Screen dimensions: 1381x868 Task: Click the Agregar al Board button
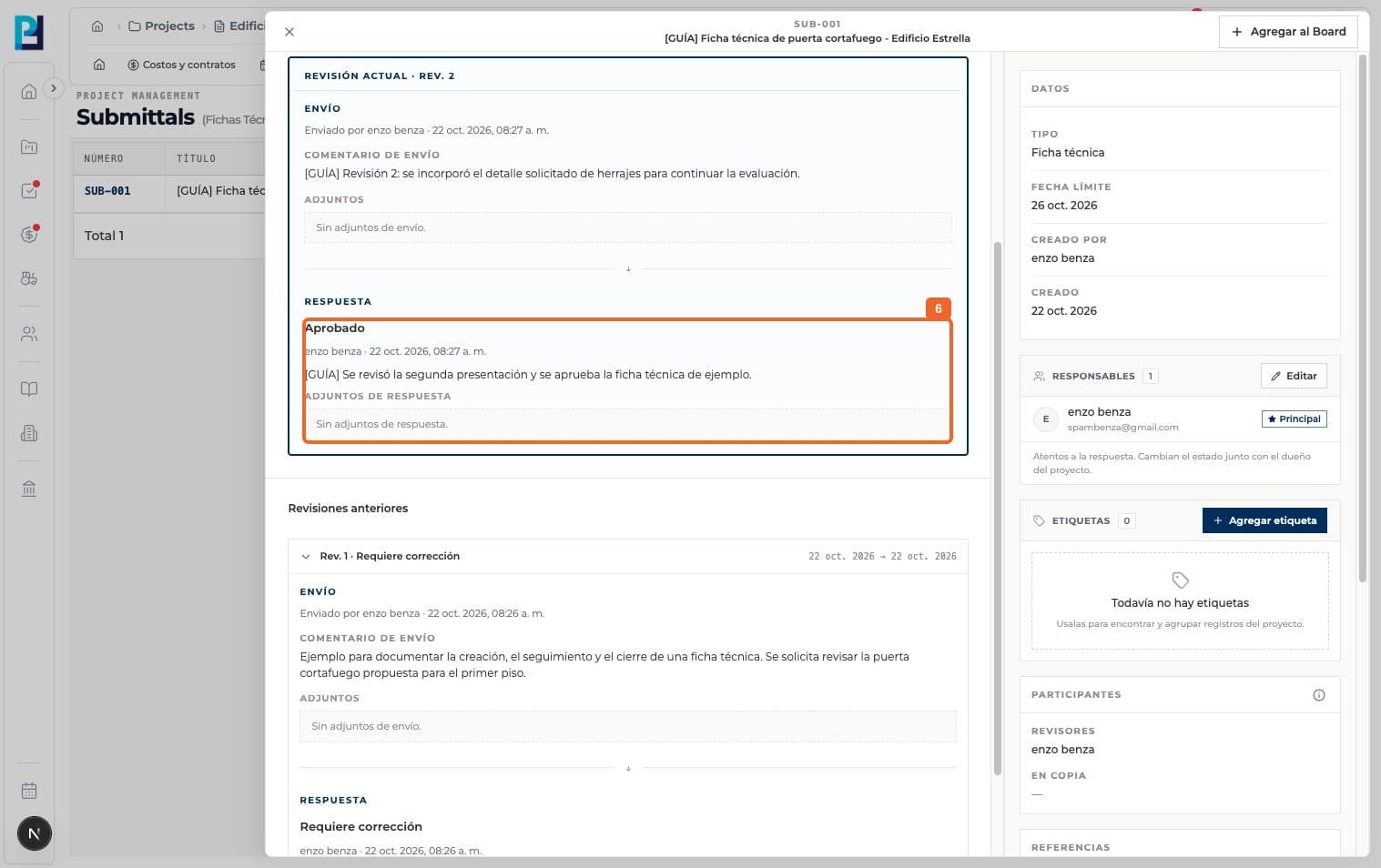[x=1288, y=32]
